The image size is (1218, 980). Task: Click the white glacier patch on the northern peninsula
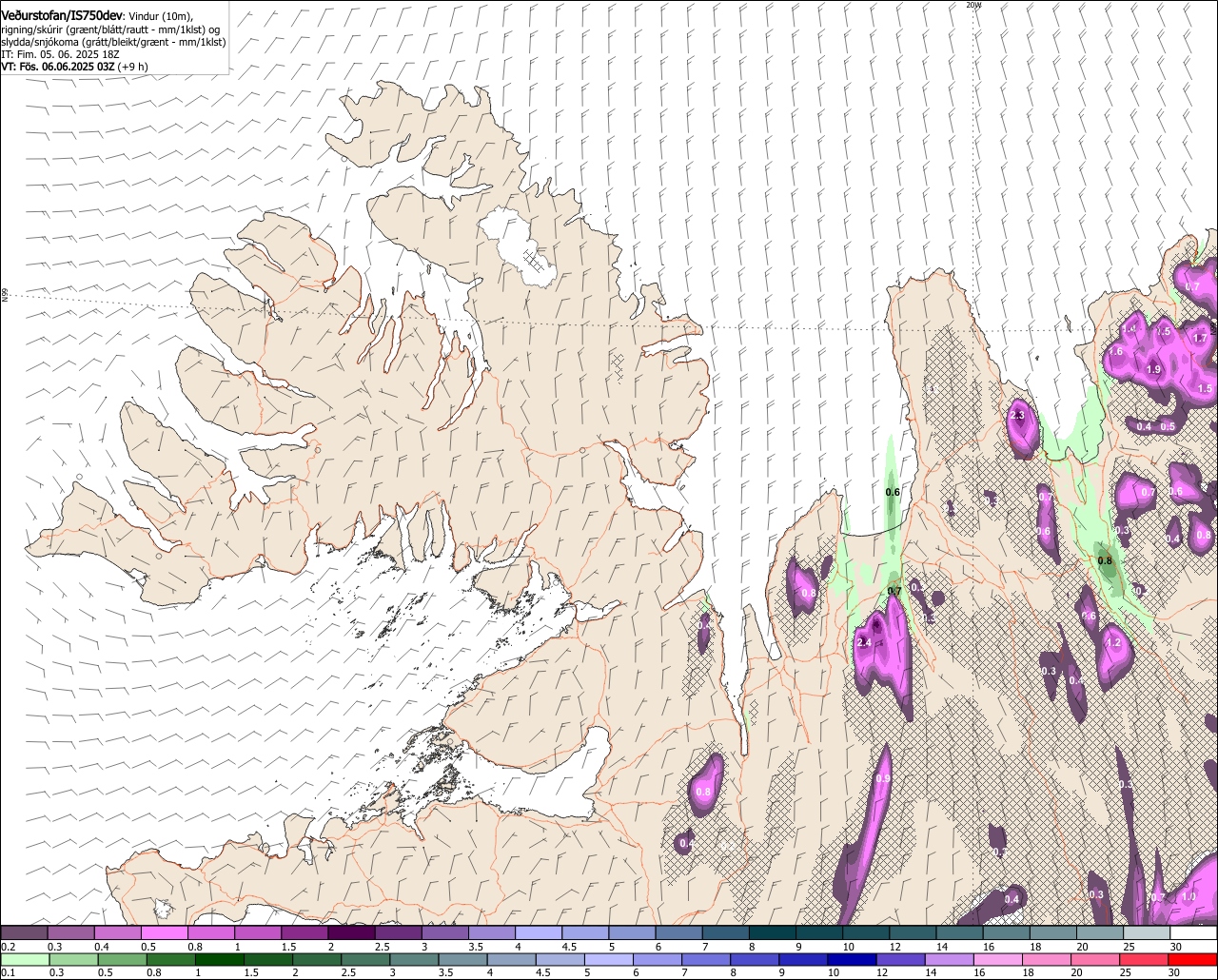click(x=519, y=246)
